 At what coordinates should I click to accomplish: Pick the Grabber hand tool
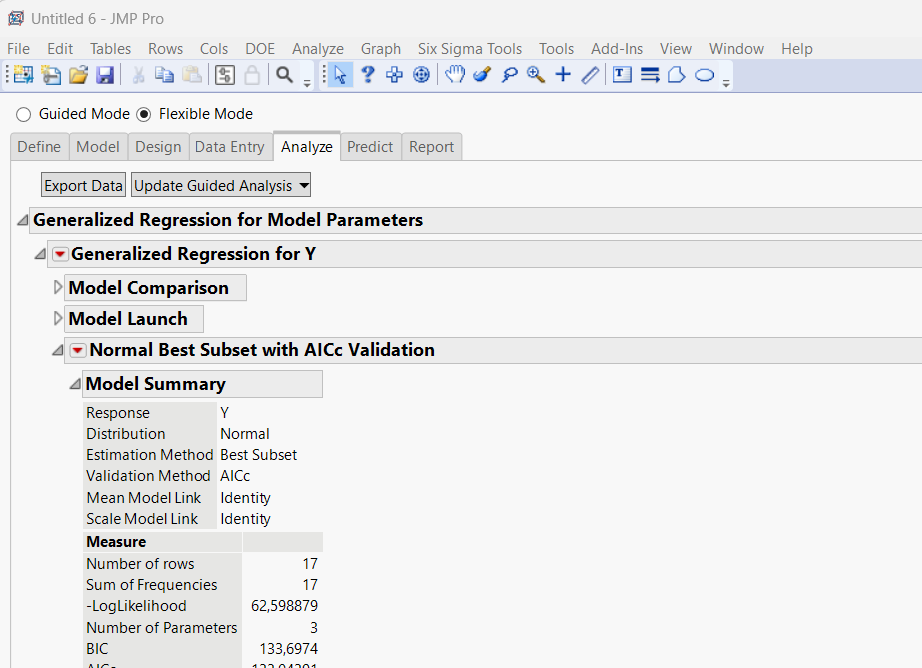[x=455, y=74]
